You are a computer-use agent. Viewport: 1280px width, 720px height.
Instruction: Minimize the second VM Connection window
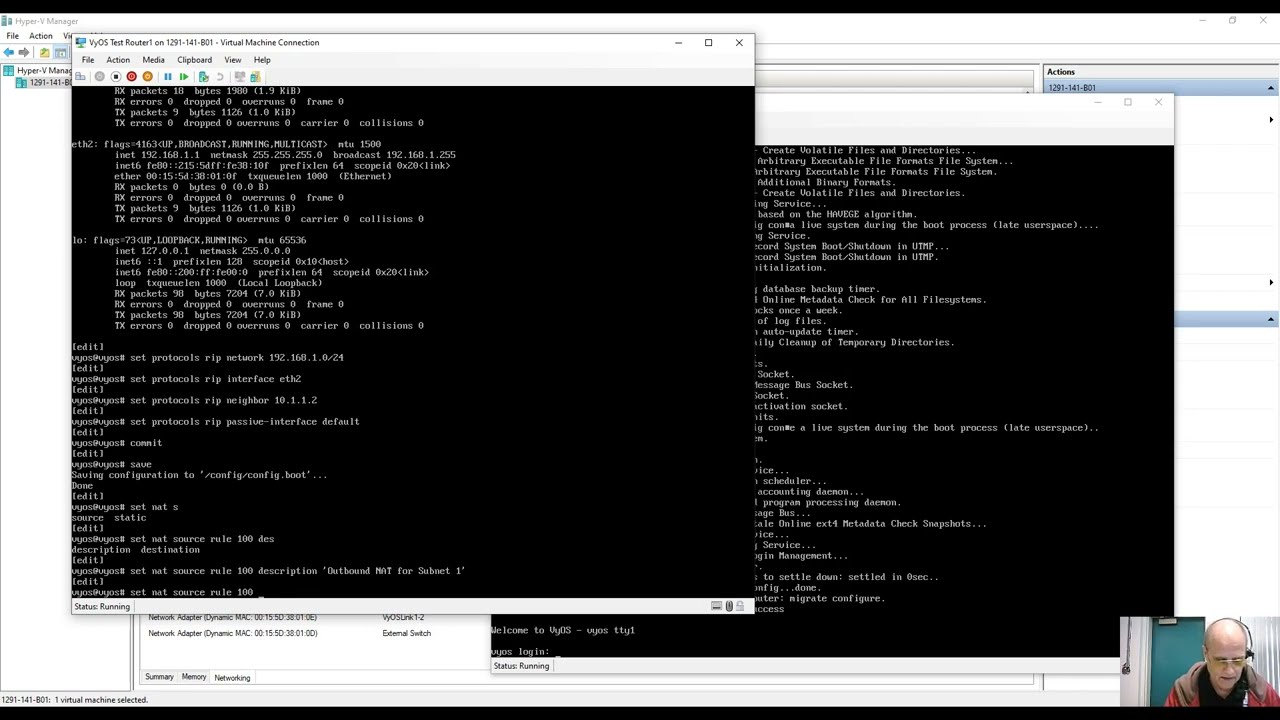(x=1097, y=102)
